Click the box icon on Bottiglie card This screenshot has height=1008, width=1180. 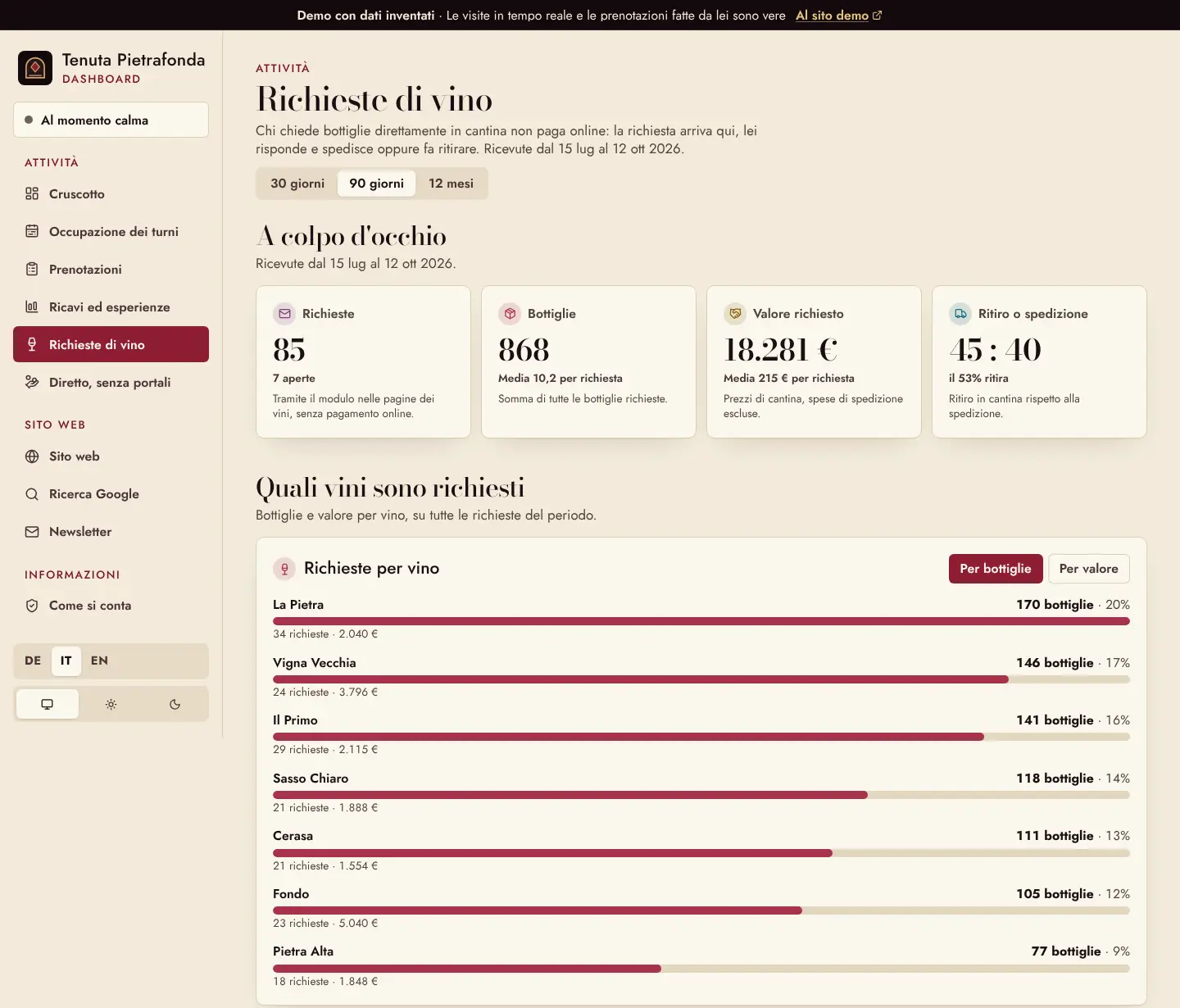[x=510, y=314]
